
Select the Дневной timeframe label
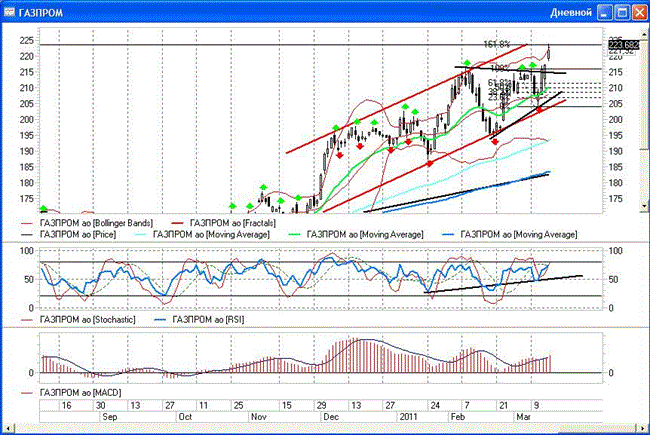point(572,12)
